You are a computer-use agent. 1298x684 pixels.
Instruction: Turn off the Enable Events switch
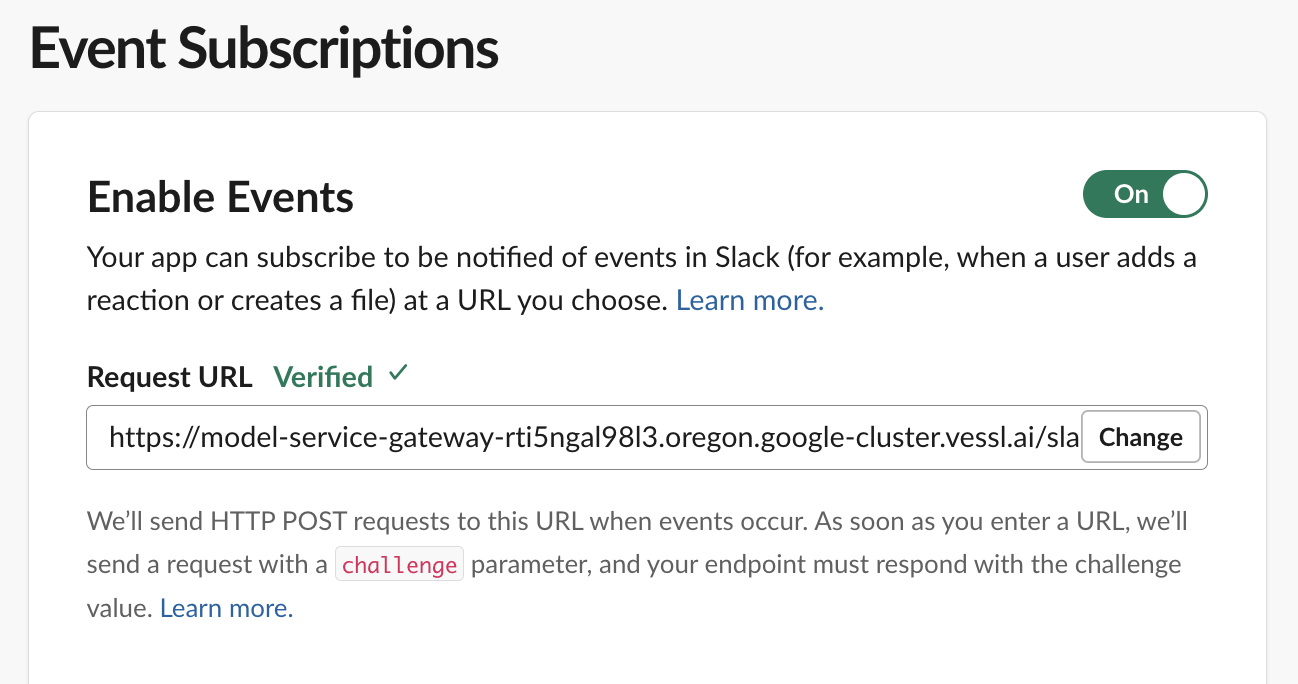pyautogui.click(x=1145, y=194)
